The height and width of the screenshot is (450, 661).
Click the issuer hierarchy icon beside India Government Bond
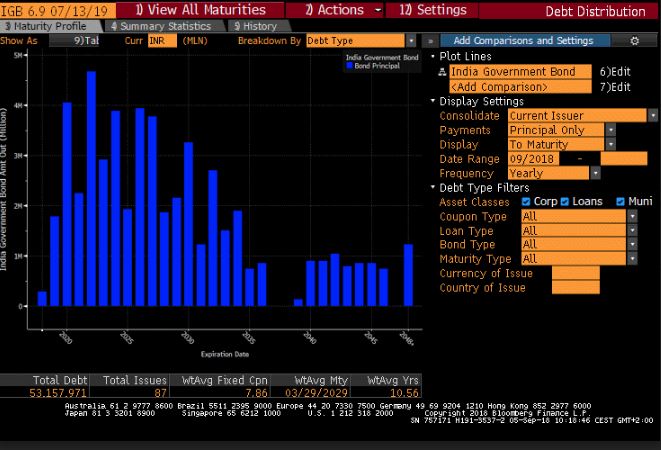tap(442, 72)
